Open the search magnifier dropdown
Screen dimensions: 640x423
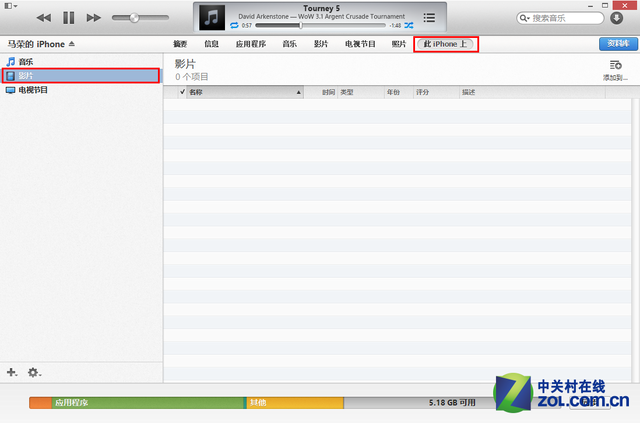pyautogui.click(x=524, y=18)
